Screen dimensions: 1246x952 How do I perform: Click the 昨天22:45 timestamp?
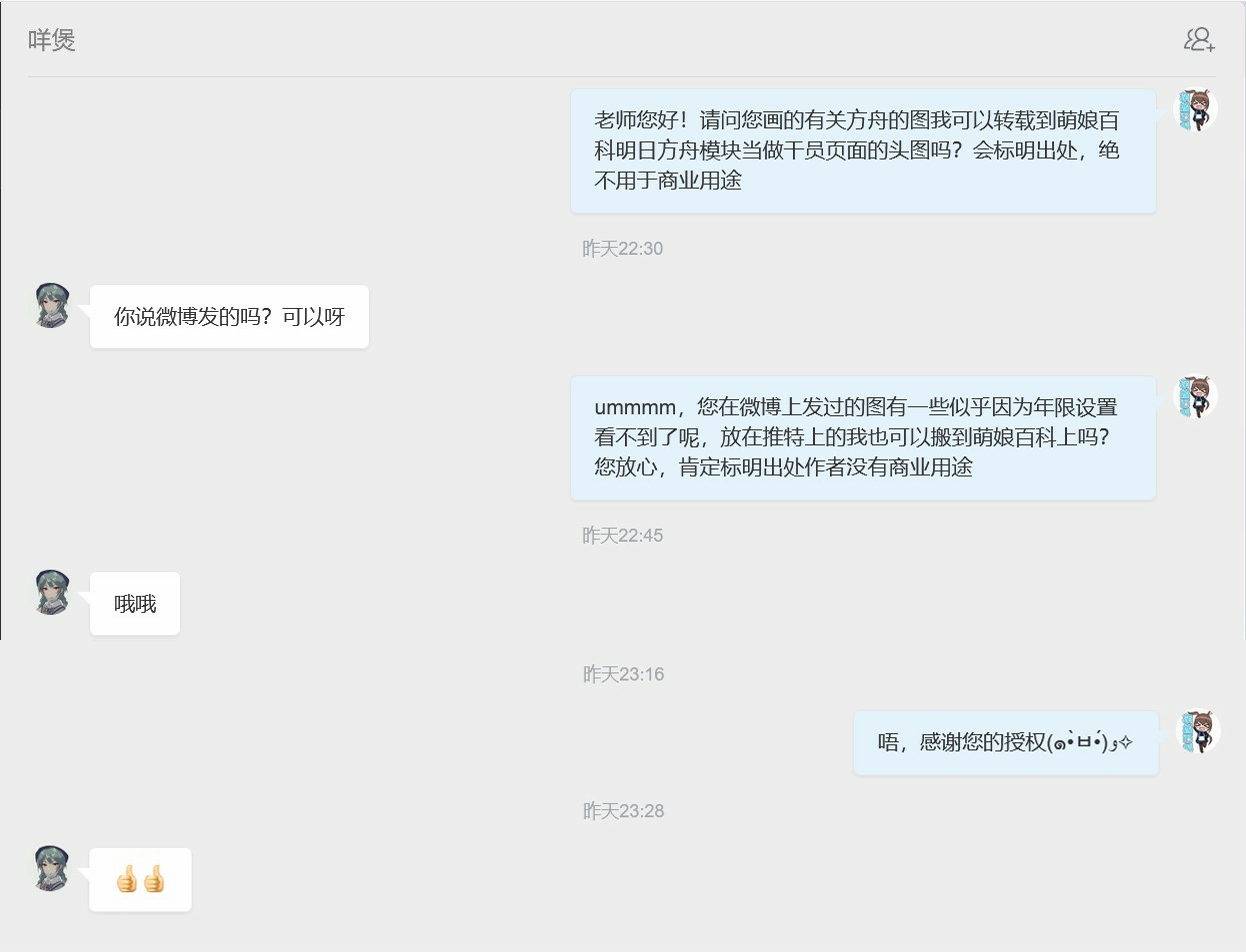point(622,536)
